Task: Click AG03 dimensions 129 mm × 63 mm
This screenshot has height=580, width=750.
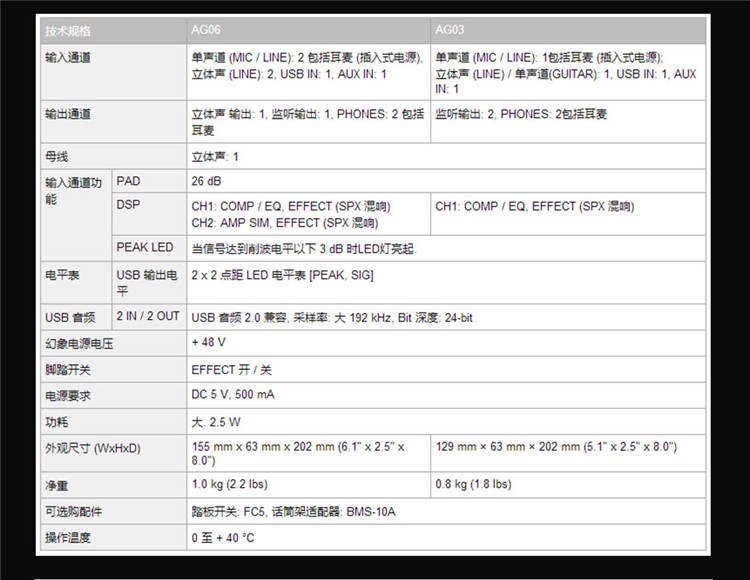Action: tap(556, 447)
